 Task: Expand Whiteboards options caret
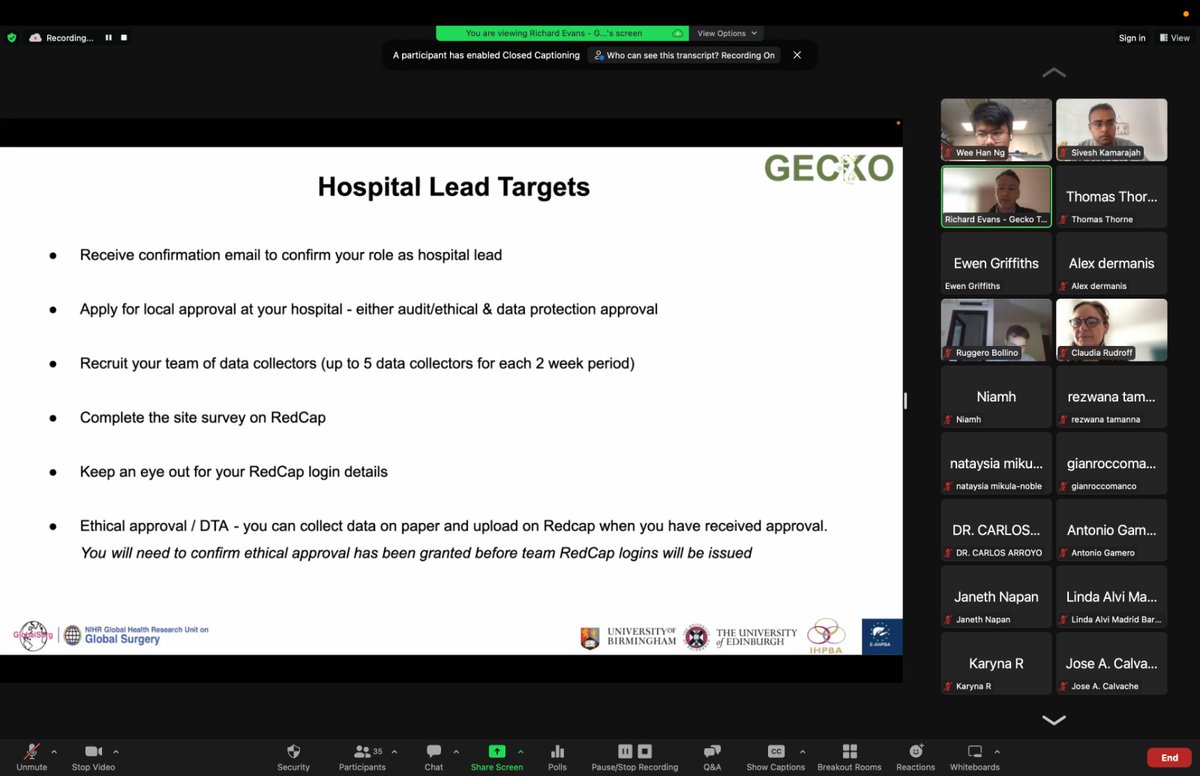[x=996, y=751]
